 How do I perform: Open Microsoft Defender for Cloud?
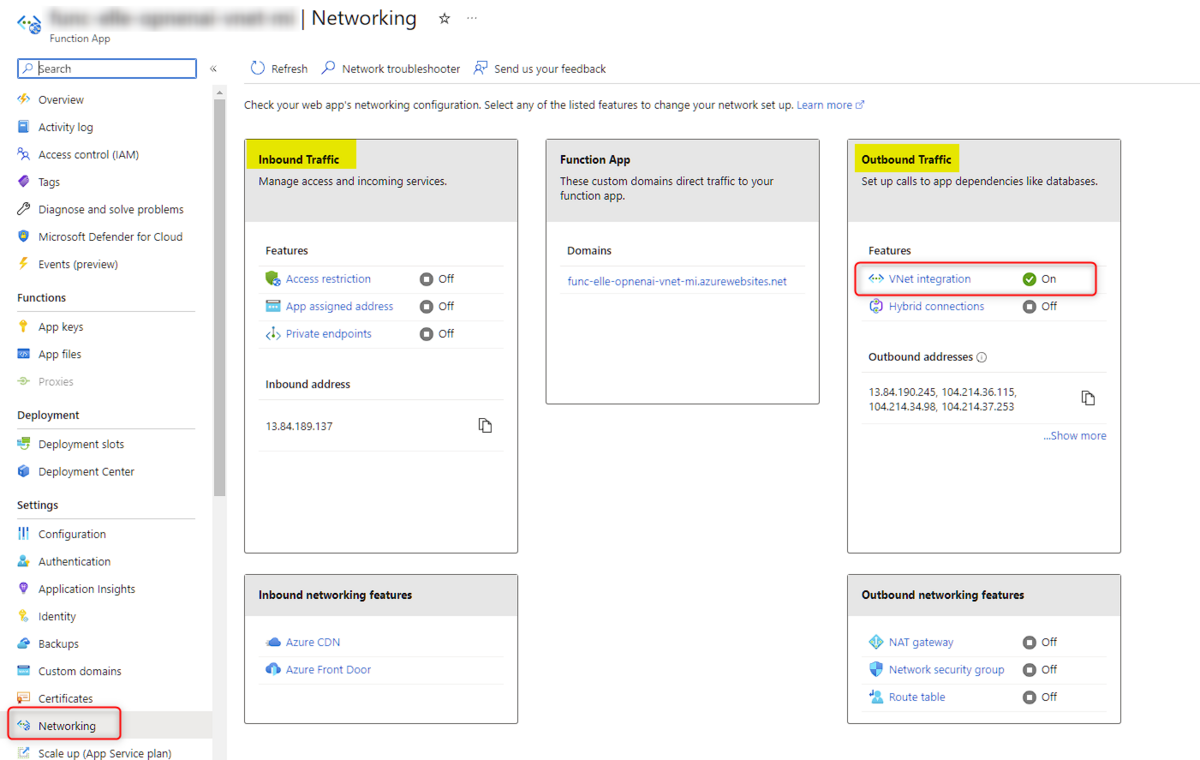point(110,237)
